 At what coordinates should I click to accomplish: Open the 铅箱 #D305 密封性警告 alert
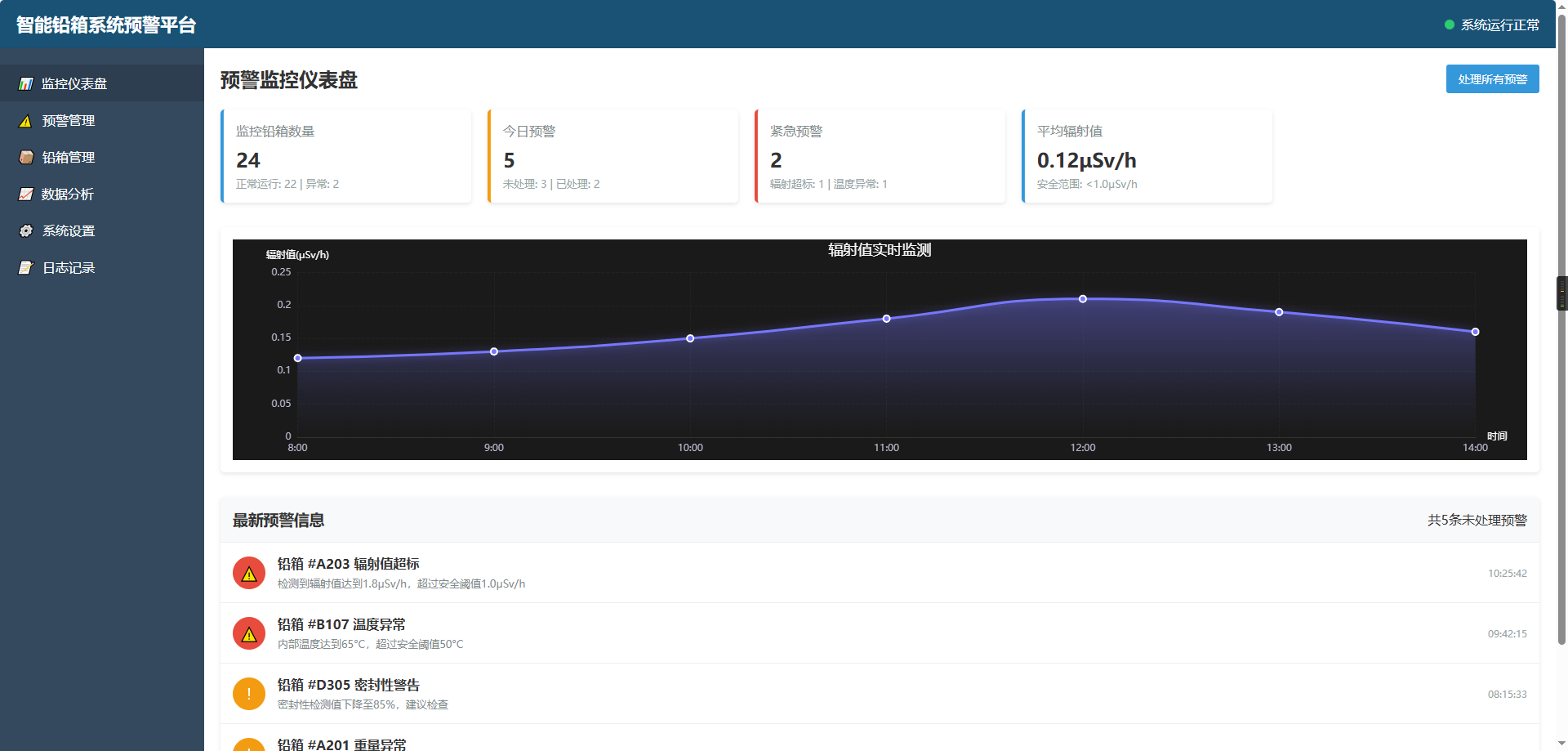349,685
